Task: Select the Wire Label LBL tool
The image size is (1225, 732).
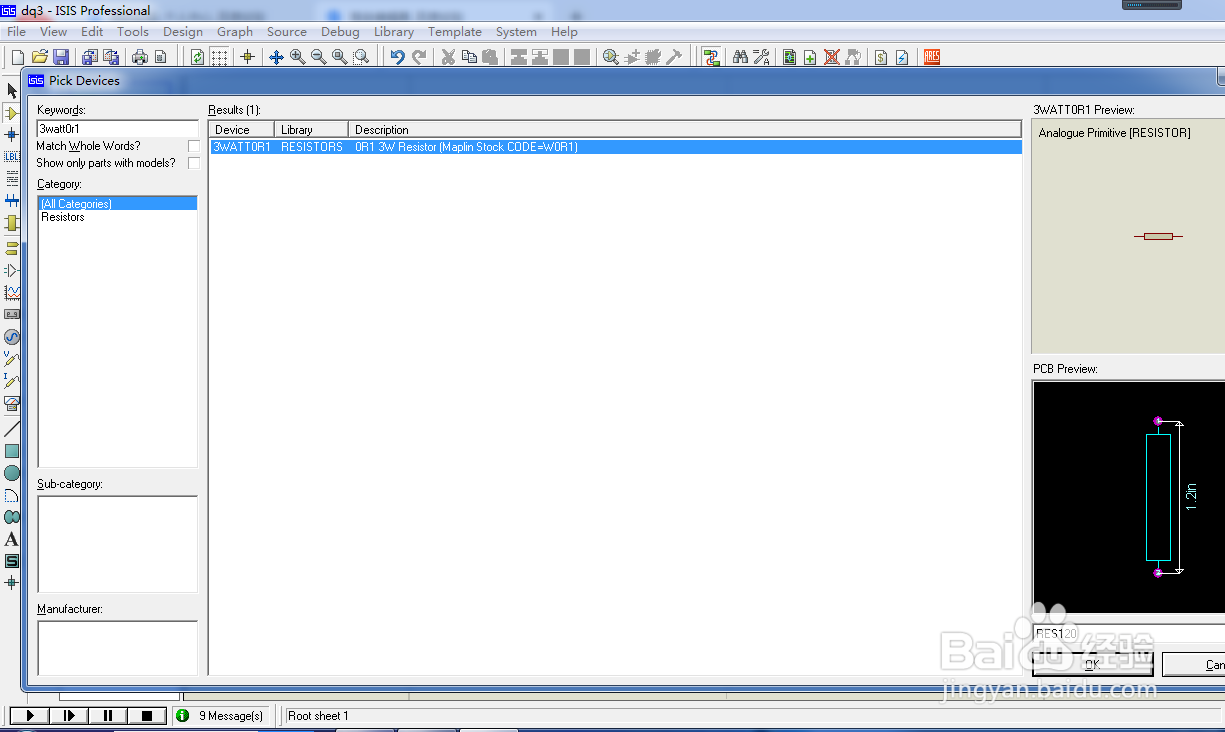Action: click(12, 156)
